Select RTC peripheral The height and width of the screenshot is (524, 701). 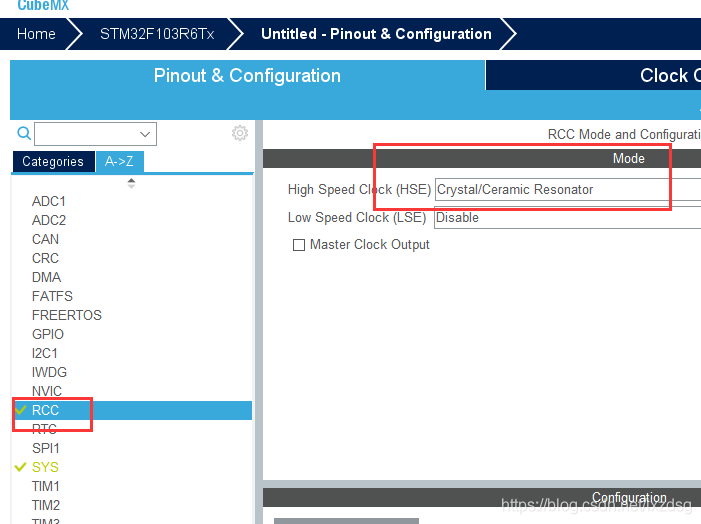click(x=44, y=429)
